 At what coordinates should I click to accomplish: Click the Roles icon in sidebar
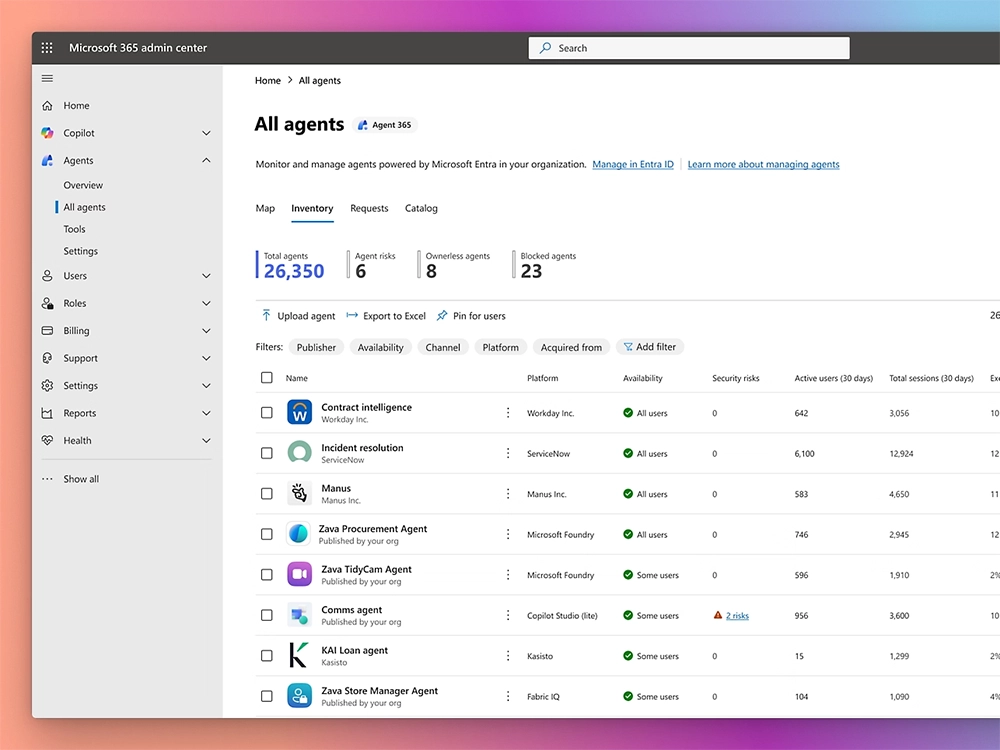point(47,303)
